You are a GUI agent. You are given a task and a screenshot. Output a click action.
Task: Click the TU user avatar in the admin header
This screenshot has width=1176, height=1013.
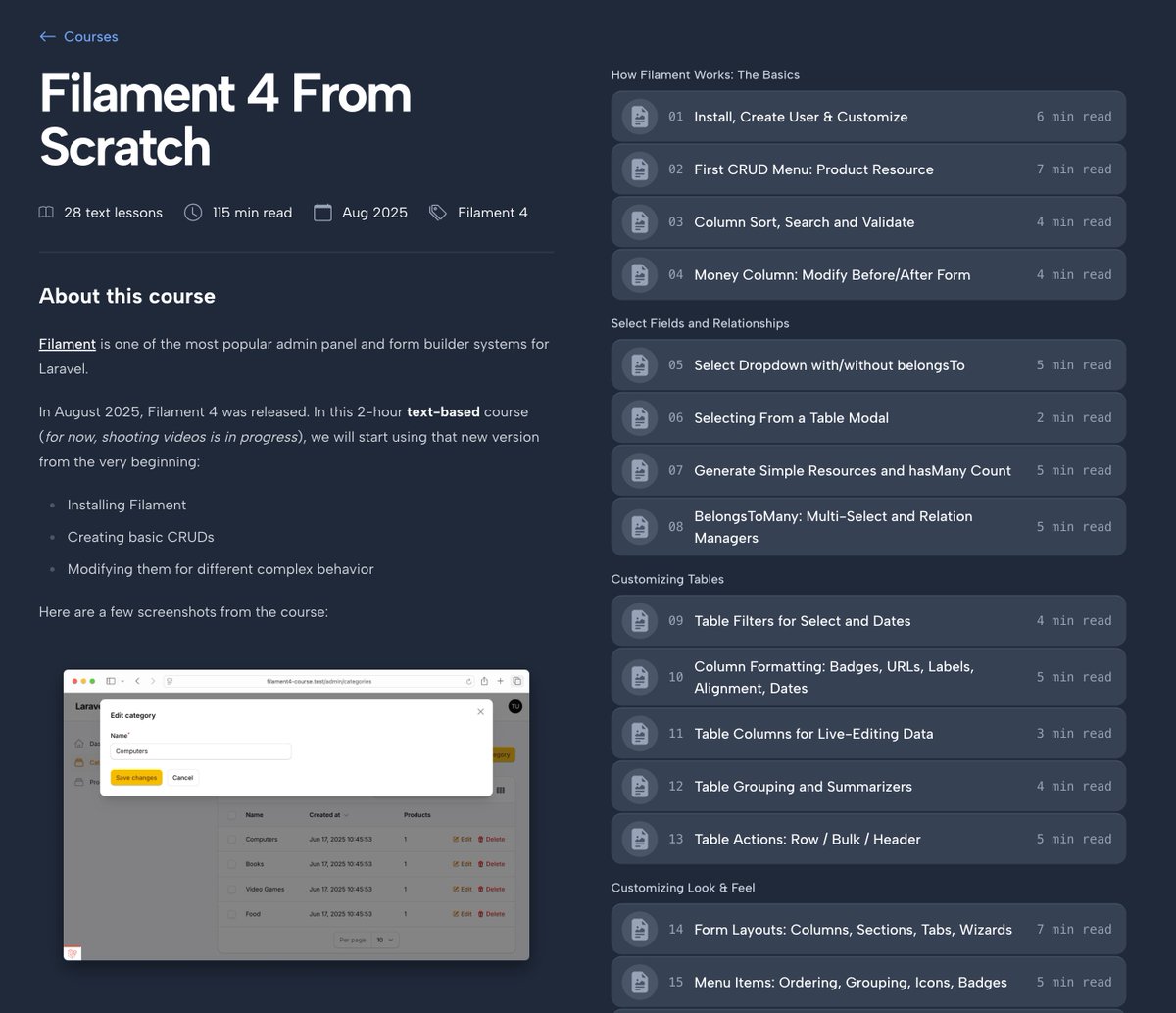pos(514,706)
